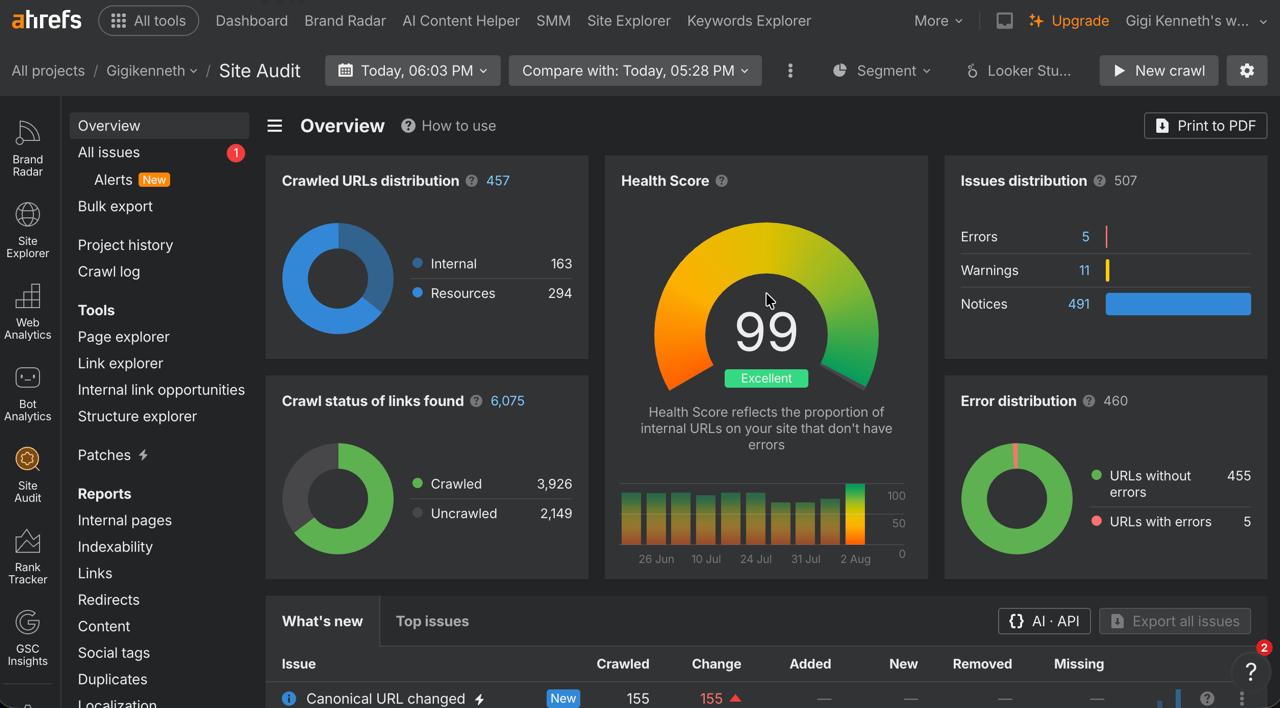This screenshot has width=1280, height=708.
Task: Click the Ahrefs logo
Action: pyautogui.click(x=47, y=20)
